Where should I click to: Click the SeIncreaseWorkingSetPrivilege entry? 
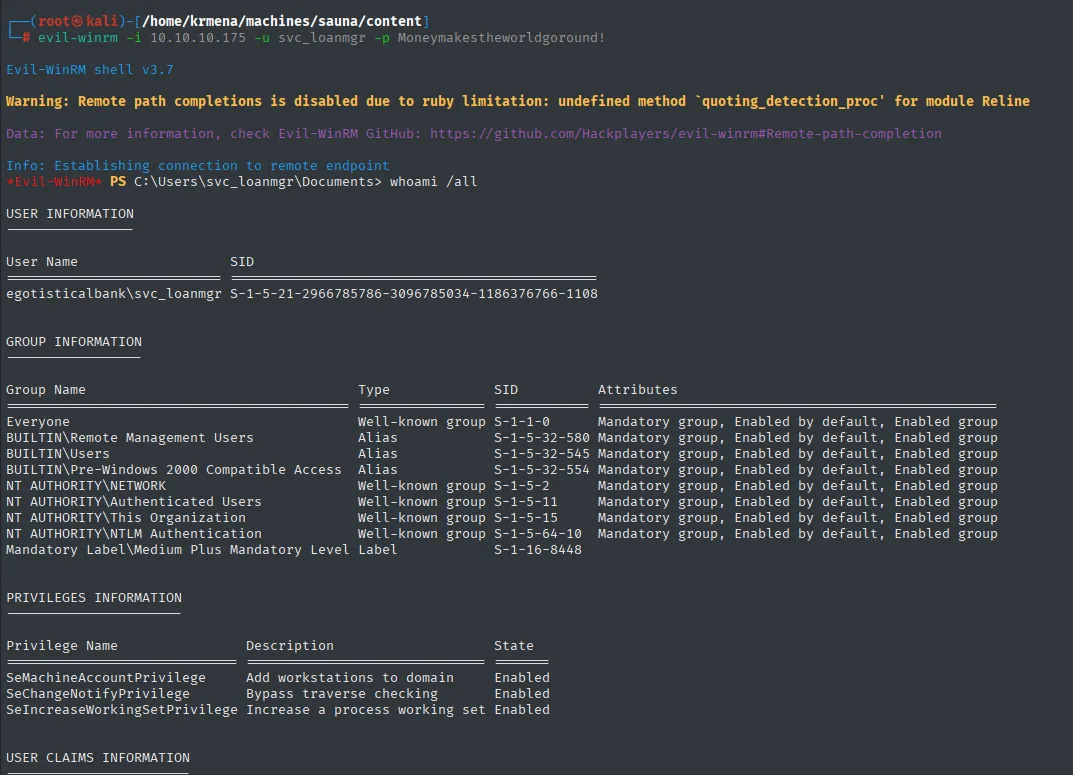[122, 709]
